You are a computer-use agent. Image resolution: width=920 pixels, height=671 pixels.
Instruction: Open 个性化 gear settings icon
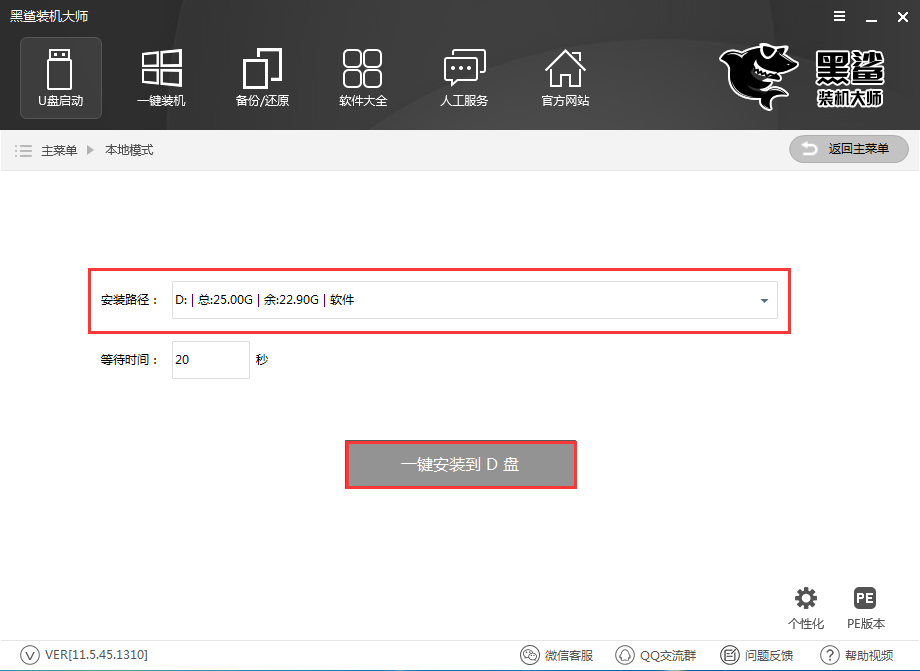point(805,599)
